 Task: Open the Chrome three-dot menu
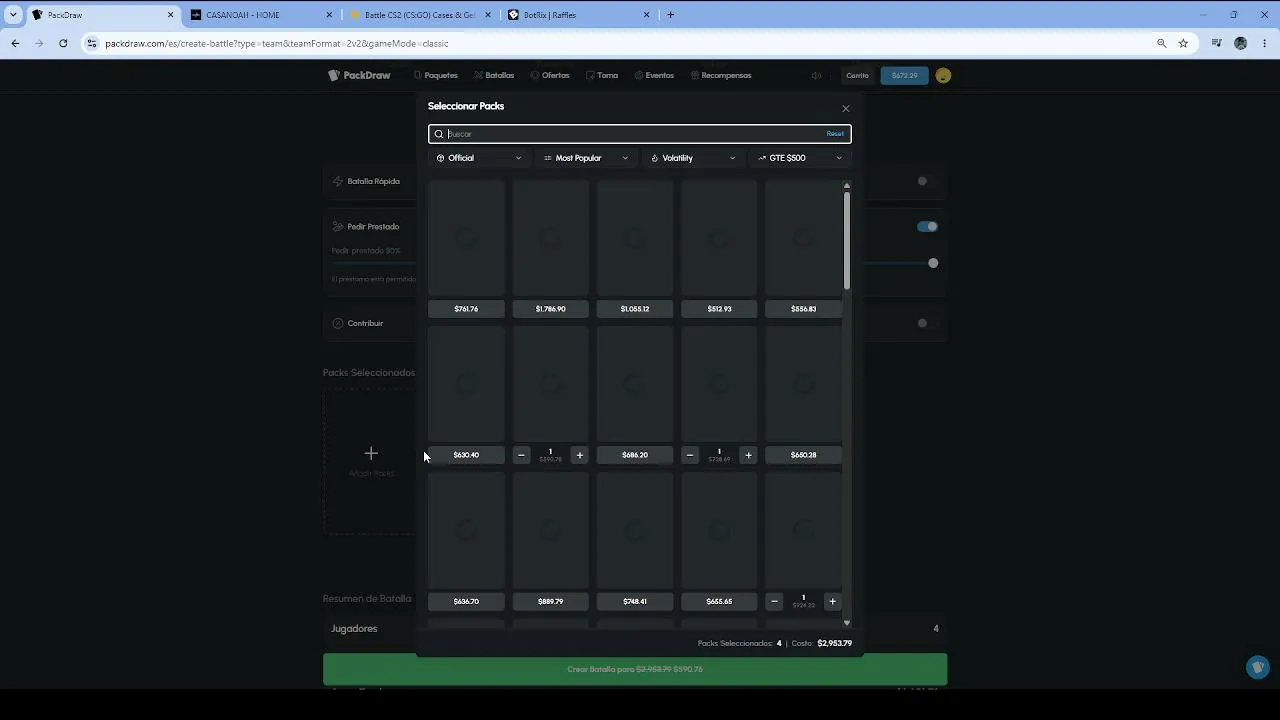click(x=1265, y=43)
